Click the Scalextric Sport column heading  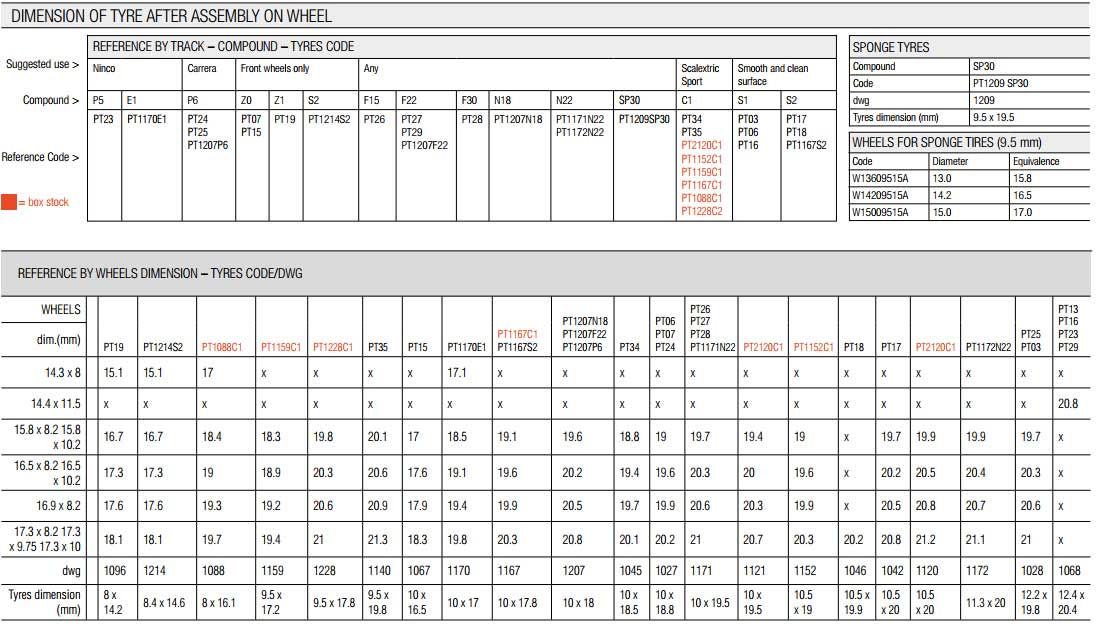(699, 75)
